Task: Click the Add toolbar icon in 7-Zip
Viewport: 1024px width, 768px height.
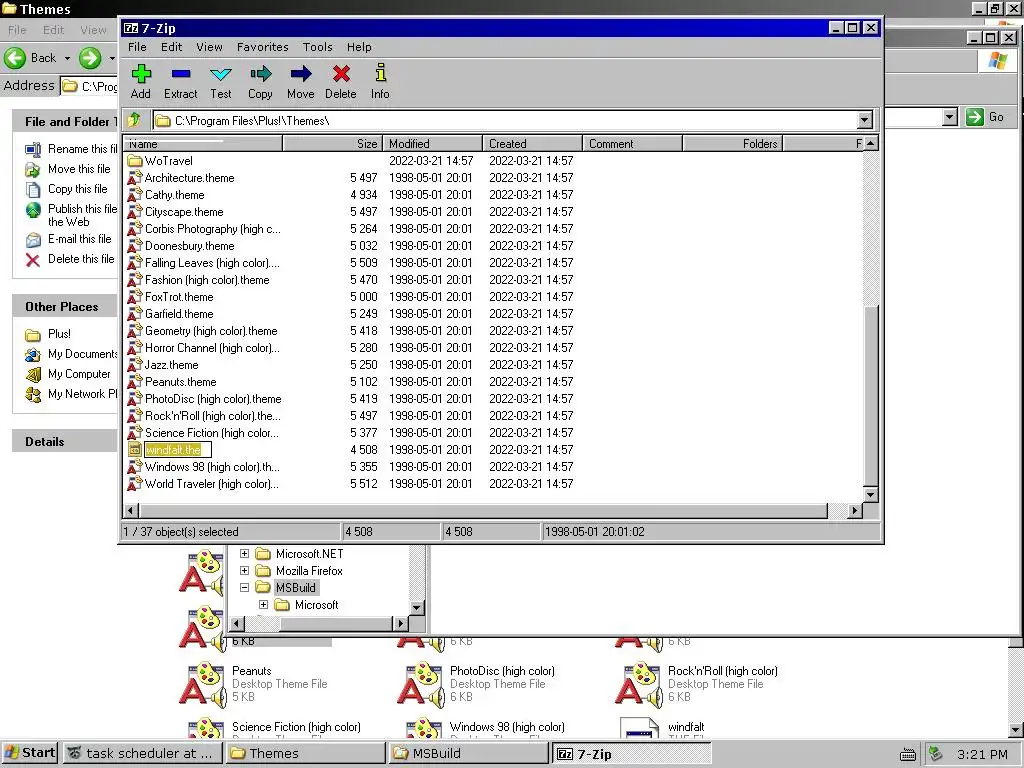Action: (140, 74)
